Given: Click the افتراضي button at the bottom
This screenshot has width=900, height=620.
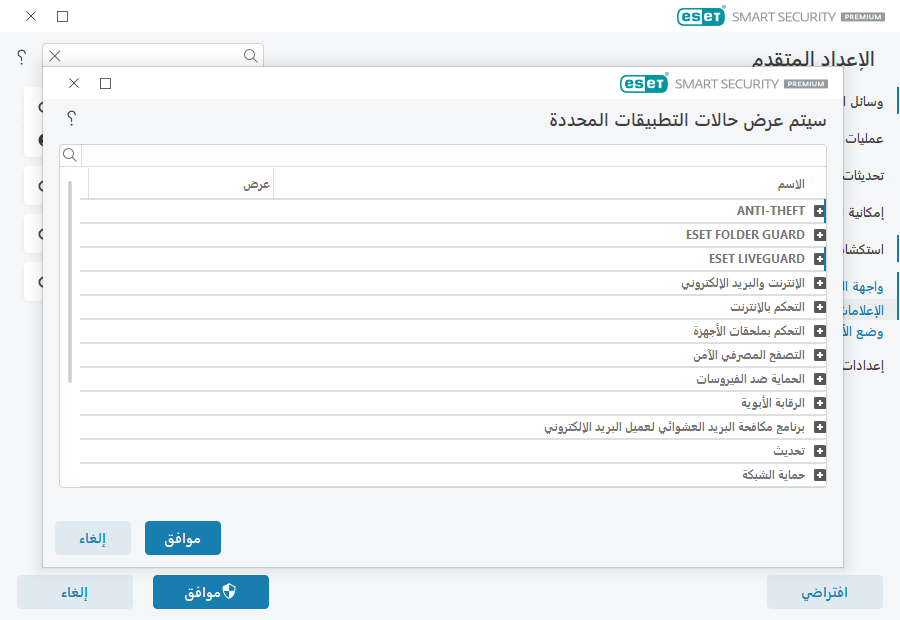Looking at the screenshot, I should [824, 591].
